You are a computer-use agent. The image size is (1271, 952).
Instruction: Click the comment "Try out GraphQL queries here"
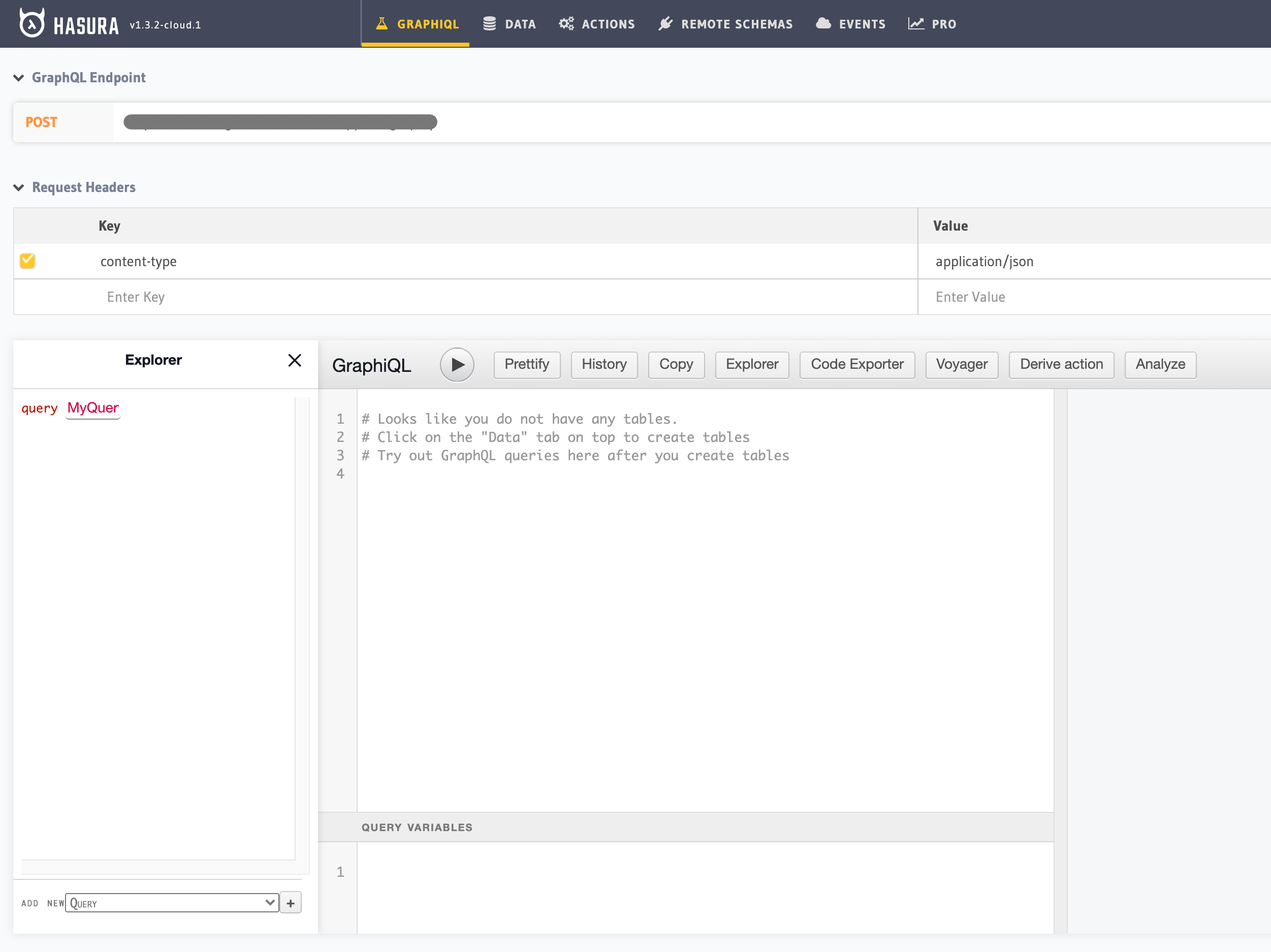tap(575, 456)
